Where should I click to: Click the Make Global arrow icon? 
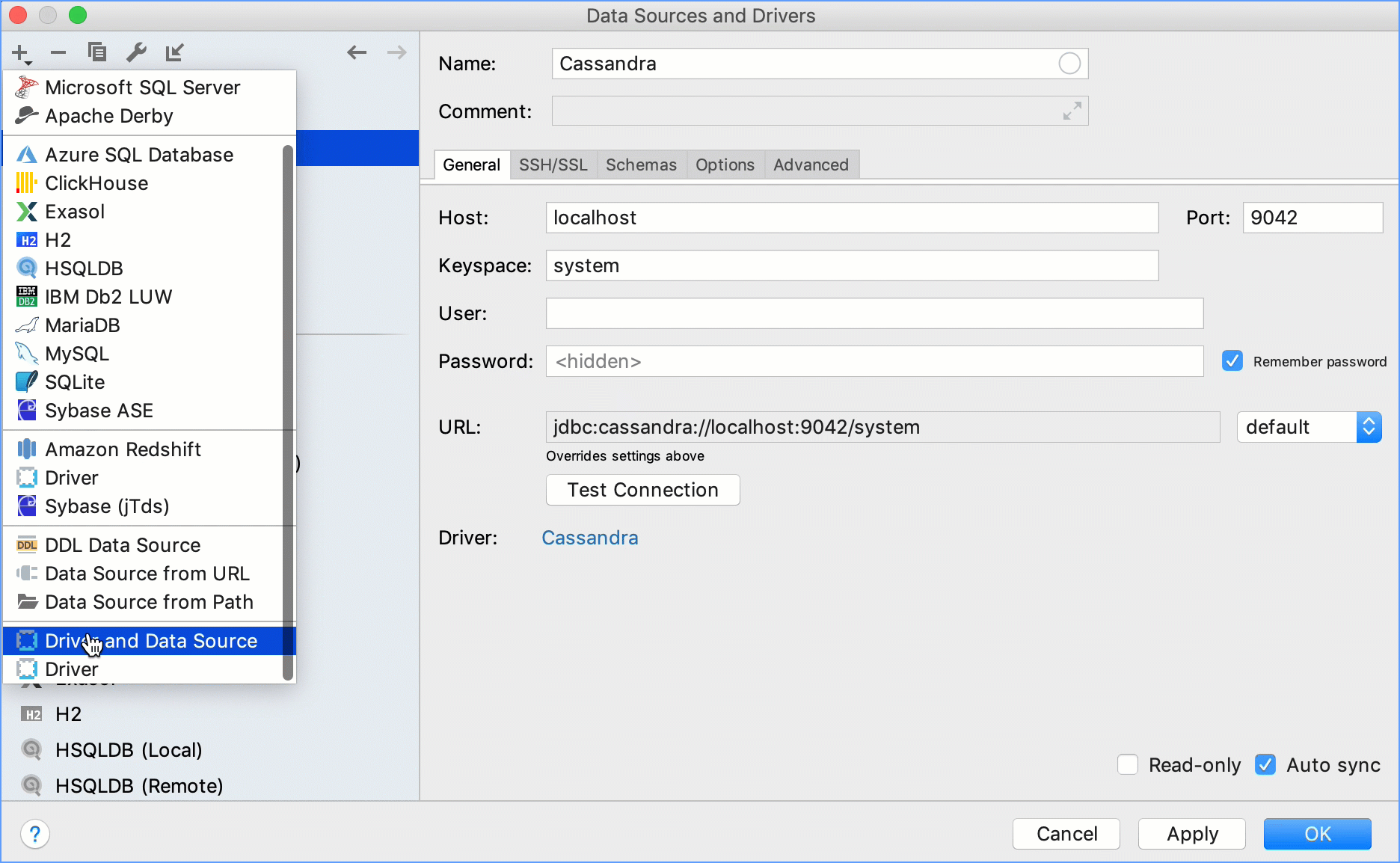click(174, 52)
